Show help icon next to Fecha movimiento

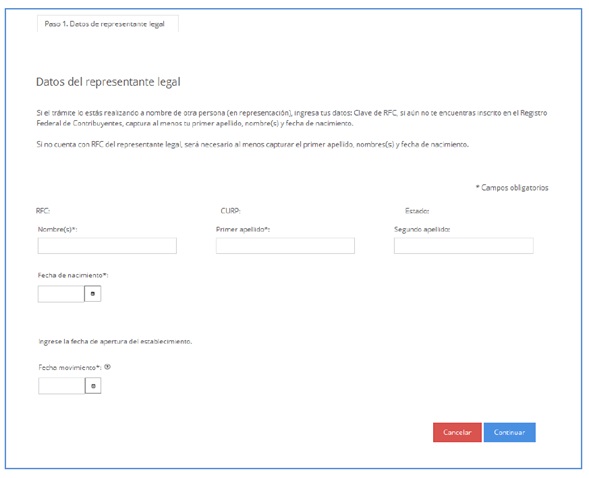107,367
